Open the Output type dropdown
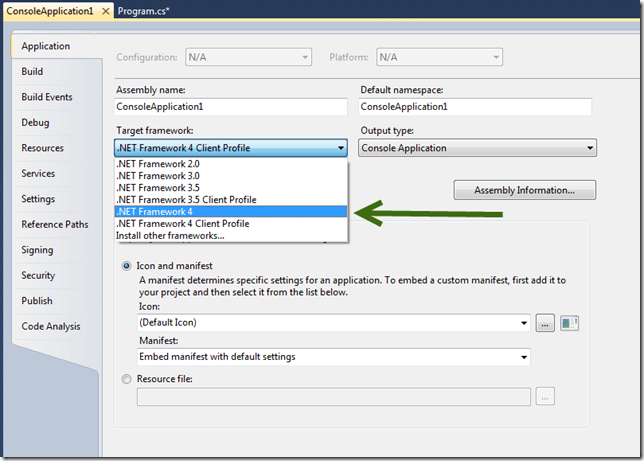The image size is (644, 461). 477,148
